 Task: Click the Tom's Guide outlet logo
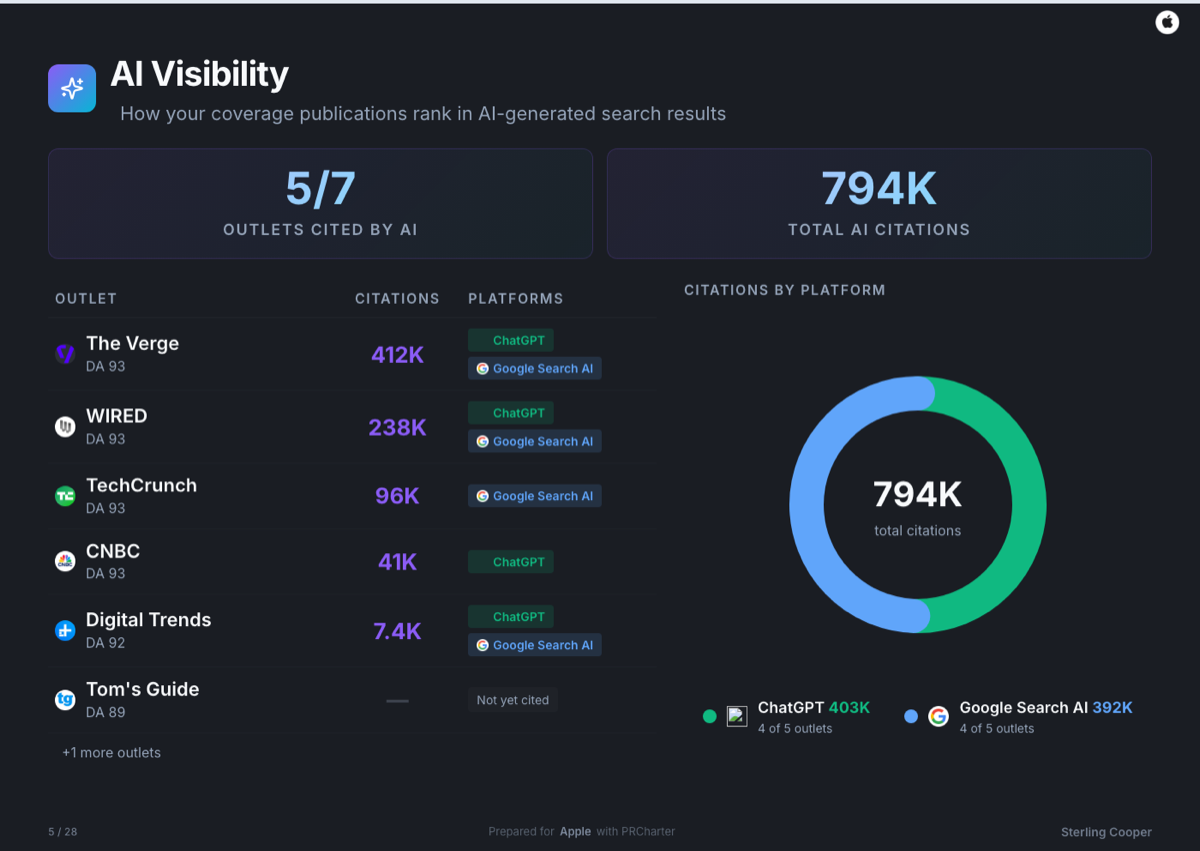tap(65, 700)
